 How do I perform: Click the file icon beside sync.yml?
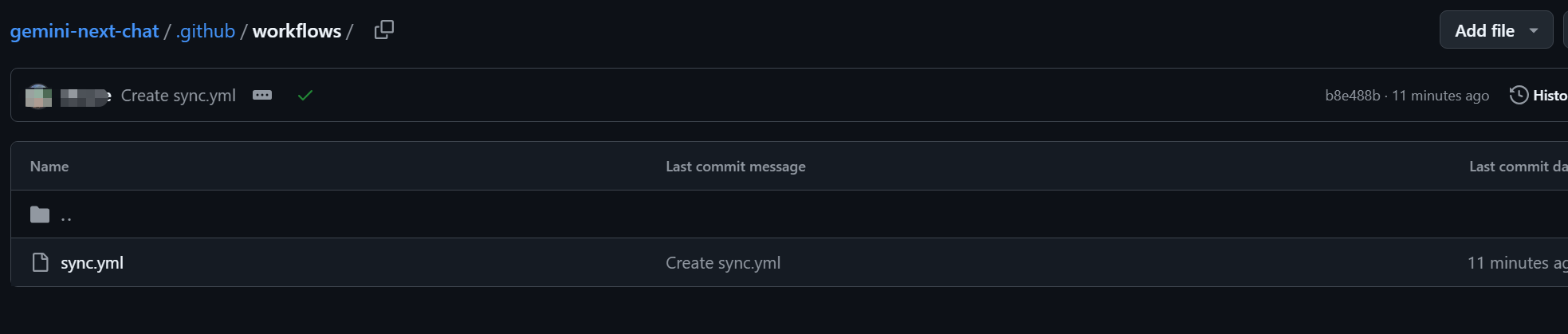40,262
